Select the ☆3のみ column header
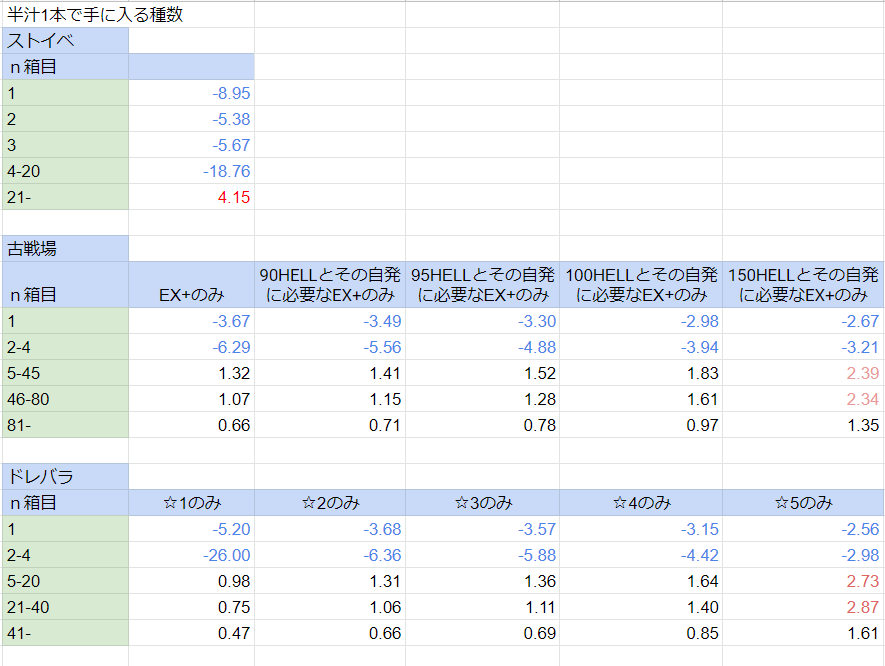The height and width of the screenshot is (666, 885). pos(482,502)
